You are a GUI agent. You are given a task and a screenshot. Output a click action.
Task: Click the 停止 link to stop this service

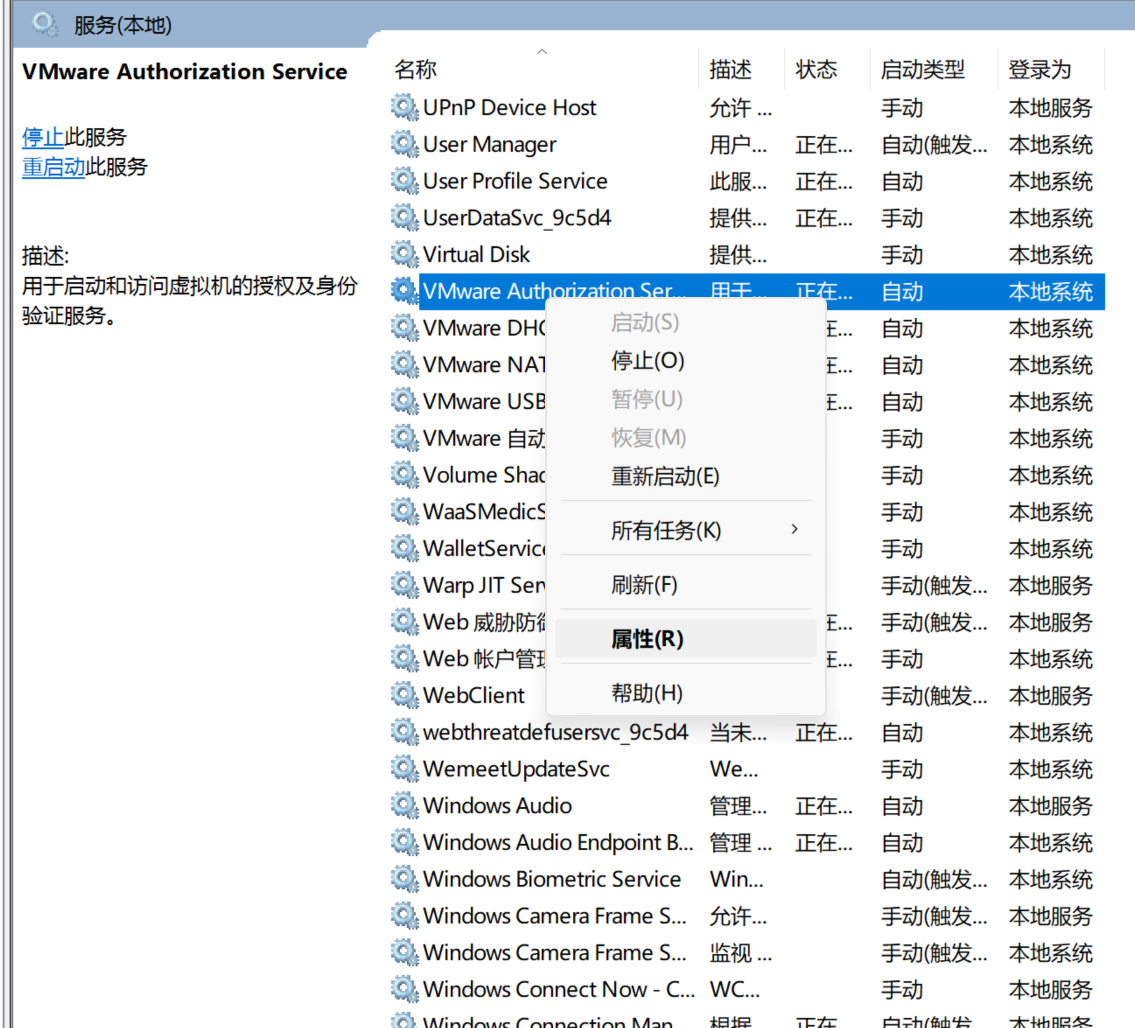point(43,137)
